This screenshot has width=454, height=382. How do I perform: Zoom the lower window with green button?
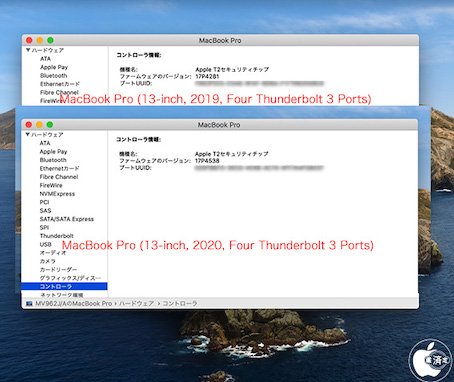click(50, 125)
